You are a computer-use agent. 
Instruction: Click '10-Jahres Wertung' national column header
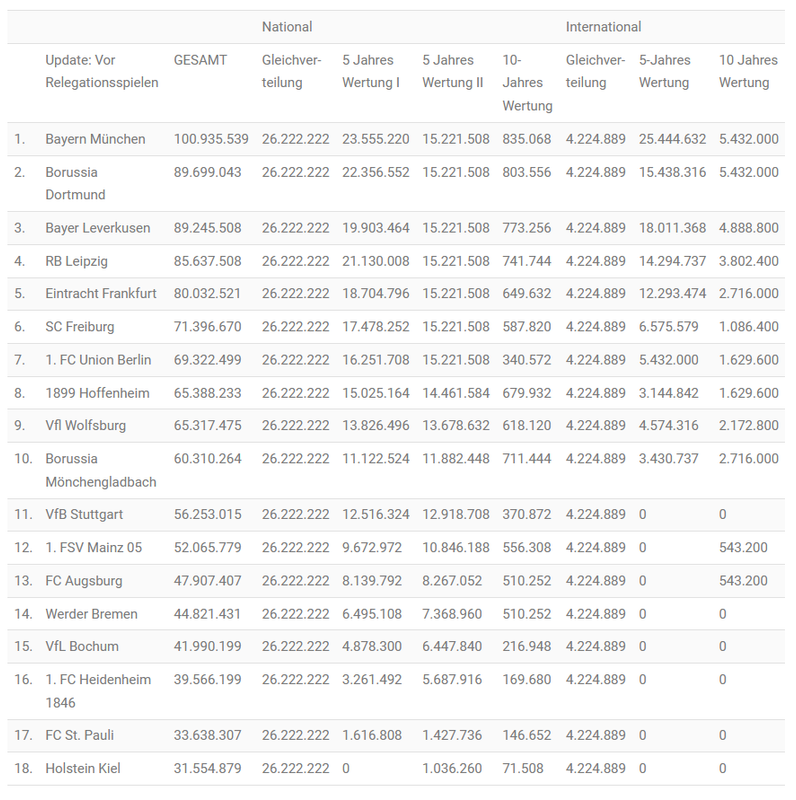pos(527,83)
